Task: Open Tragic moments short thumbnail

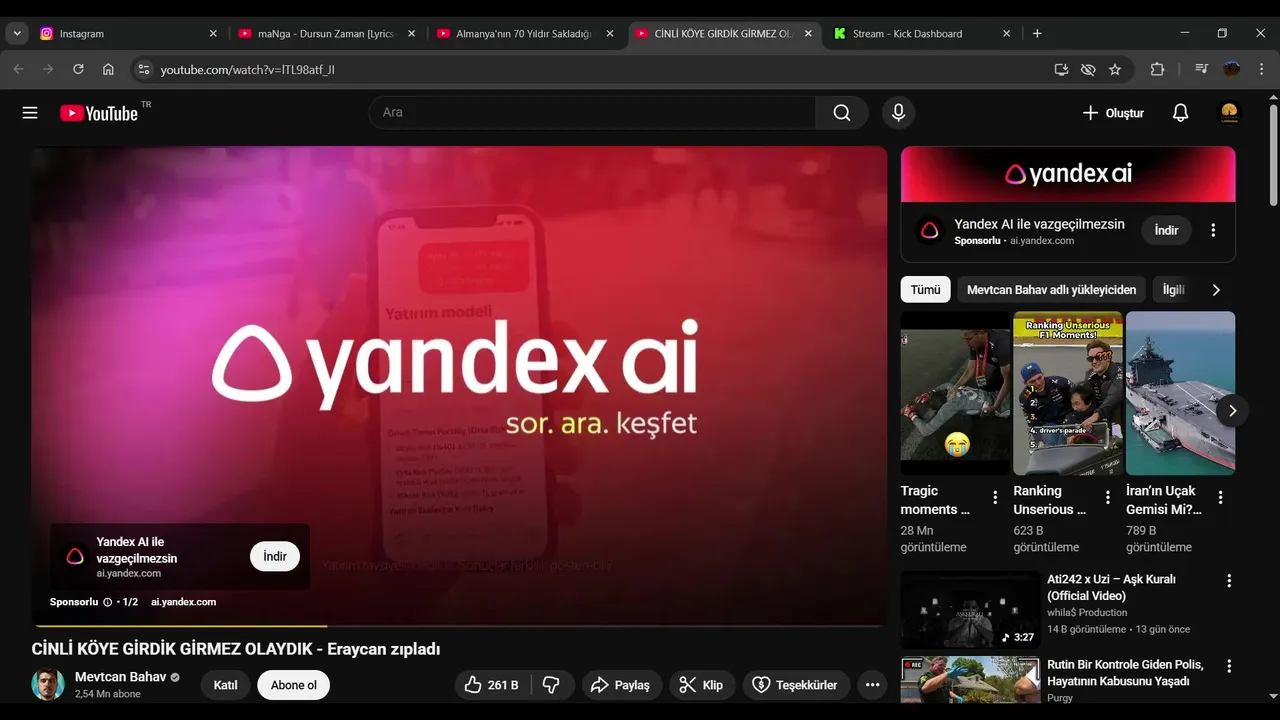Action: point(955,393)
